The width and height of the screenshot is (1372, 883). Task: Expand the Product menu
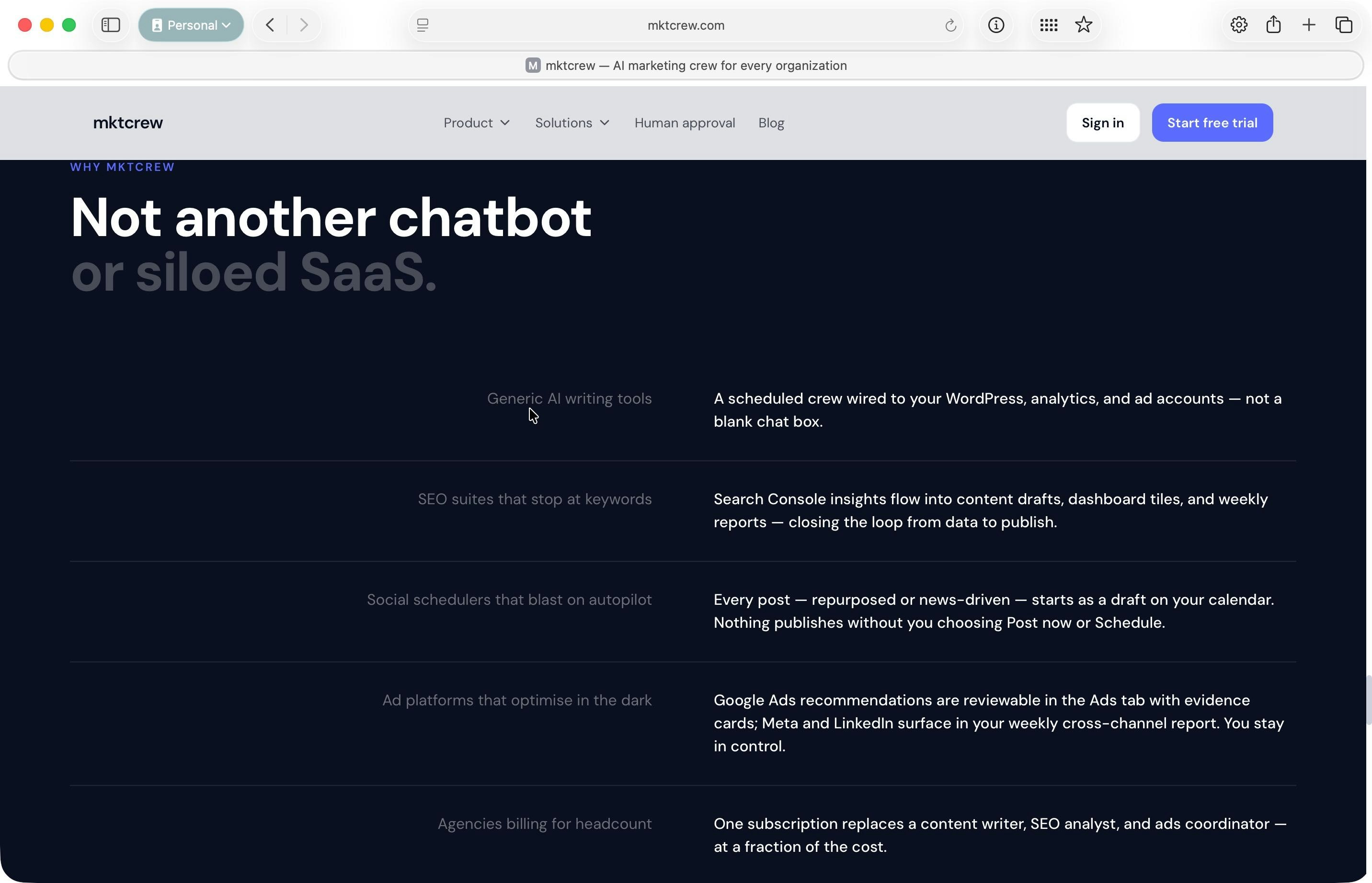click(477, 123)
